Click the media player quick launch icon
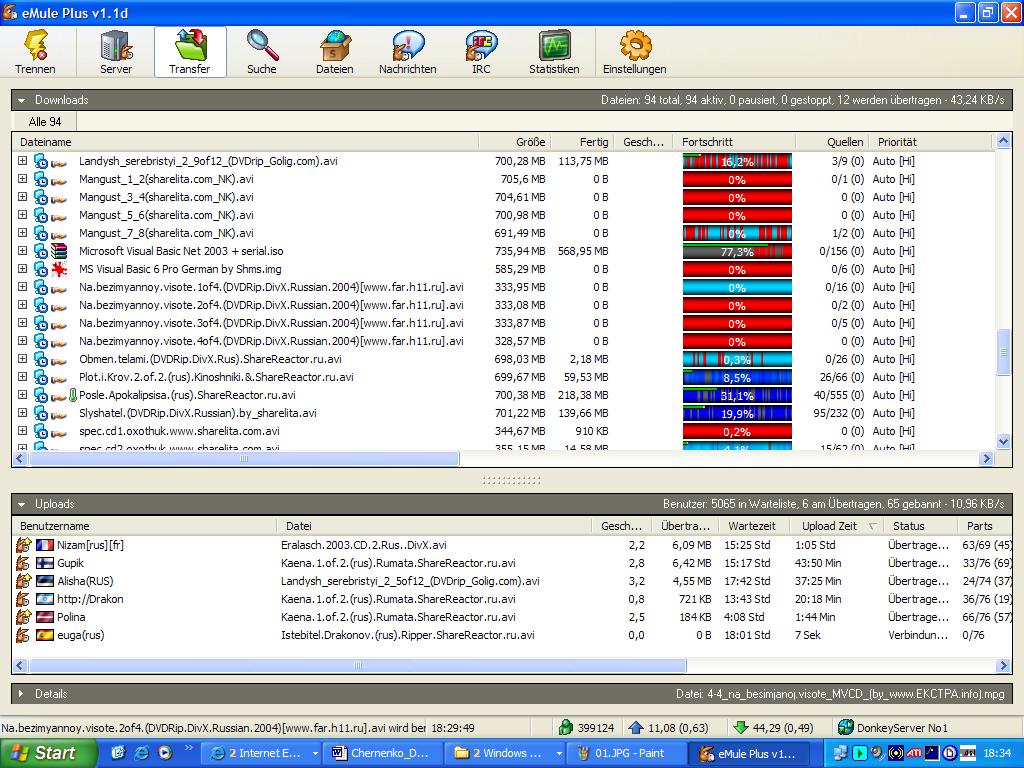This screenshot has width=1024, height=768. (x=165, y=753)
